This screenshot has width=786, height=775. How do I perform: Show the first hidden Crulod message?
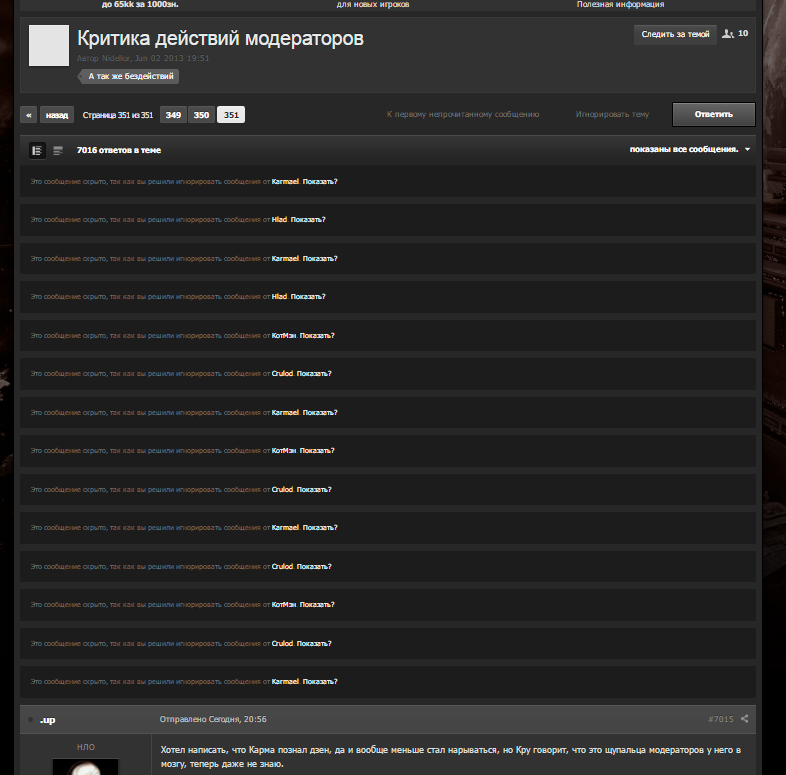pyautogui.click(x=314, y=373)
